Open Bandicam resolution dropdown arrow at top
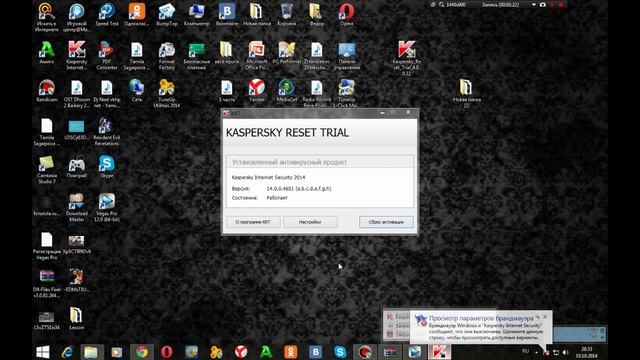 point(533,5)
